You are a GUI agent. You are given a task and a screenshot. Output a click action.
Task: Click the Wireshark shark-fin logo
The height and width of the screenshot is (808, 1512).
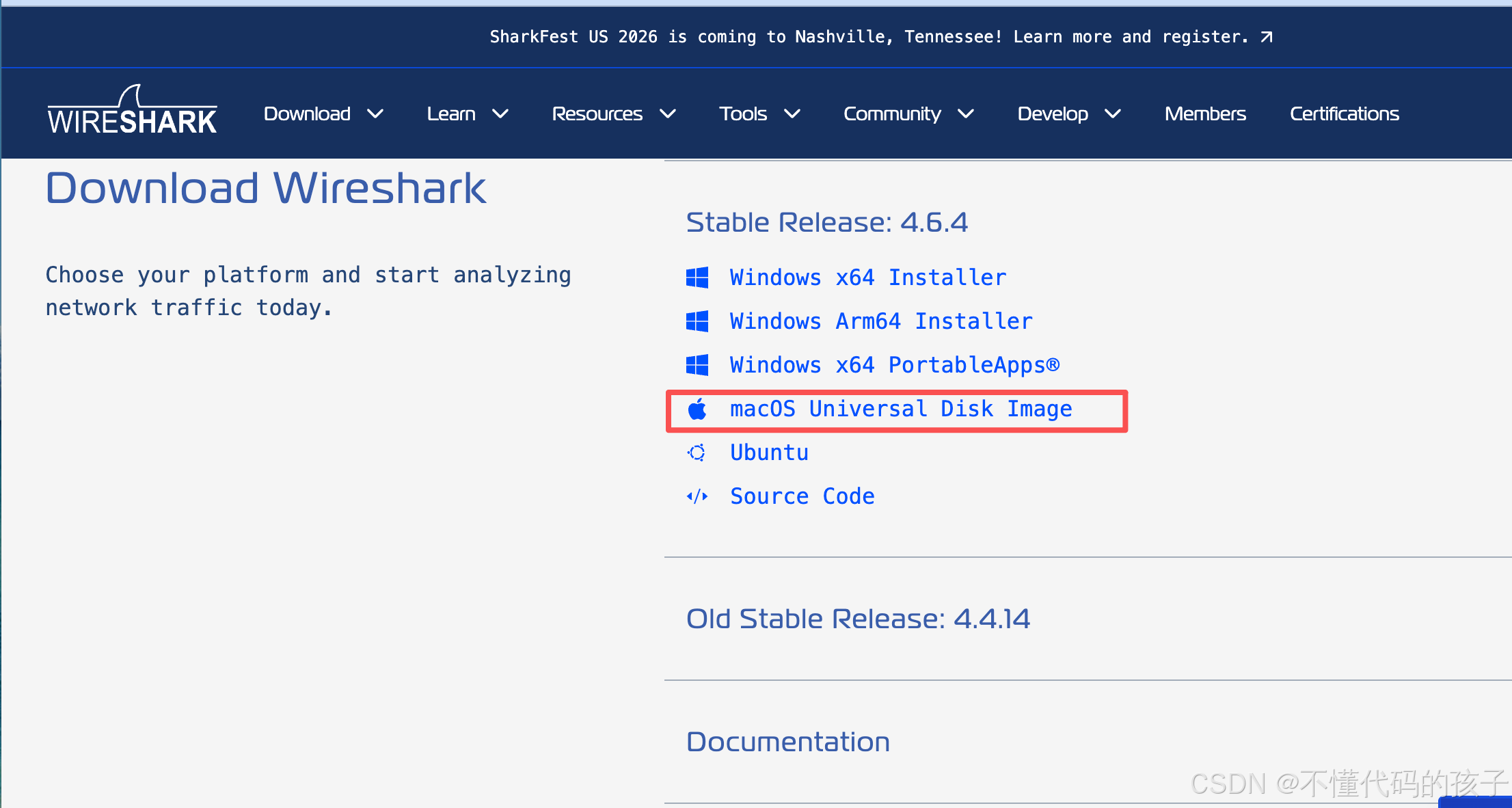[132, 111]
